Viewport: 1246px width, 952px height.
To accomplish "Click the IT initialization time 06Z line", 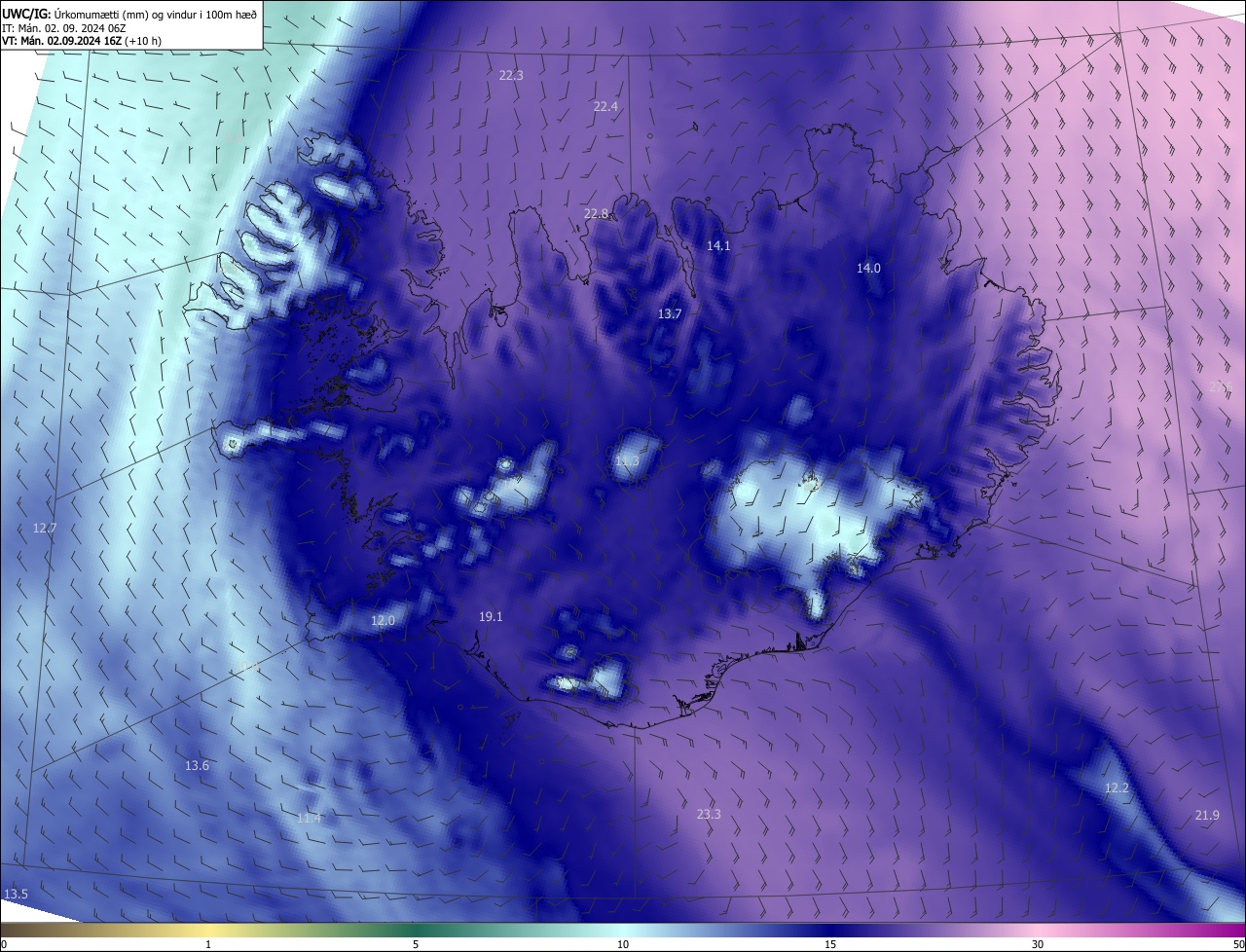I will [64, 28].
